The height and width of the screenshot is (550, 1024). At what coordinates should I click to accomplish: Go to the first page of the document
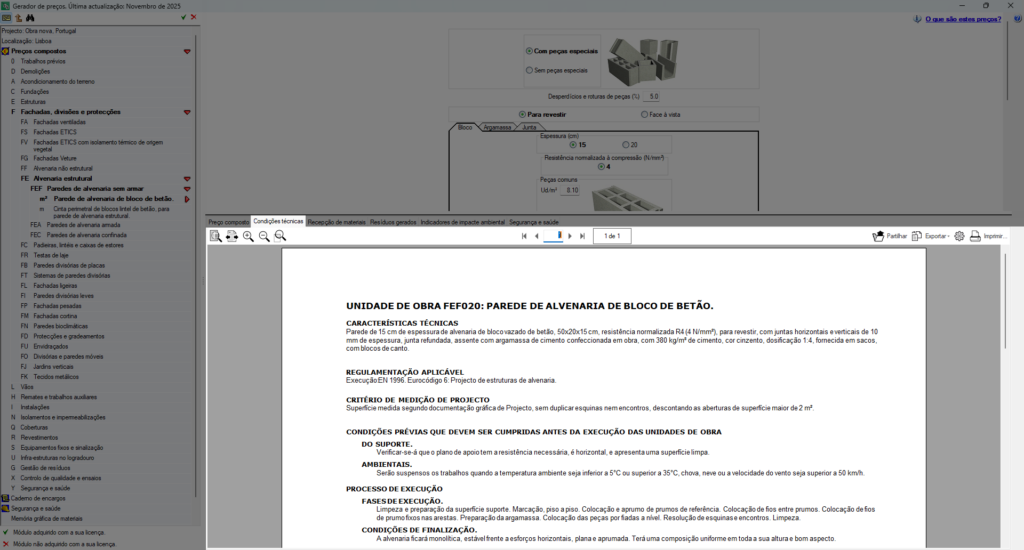(x=524, y=236)
